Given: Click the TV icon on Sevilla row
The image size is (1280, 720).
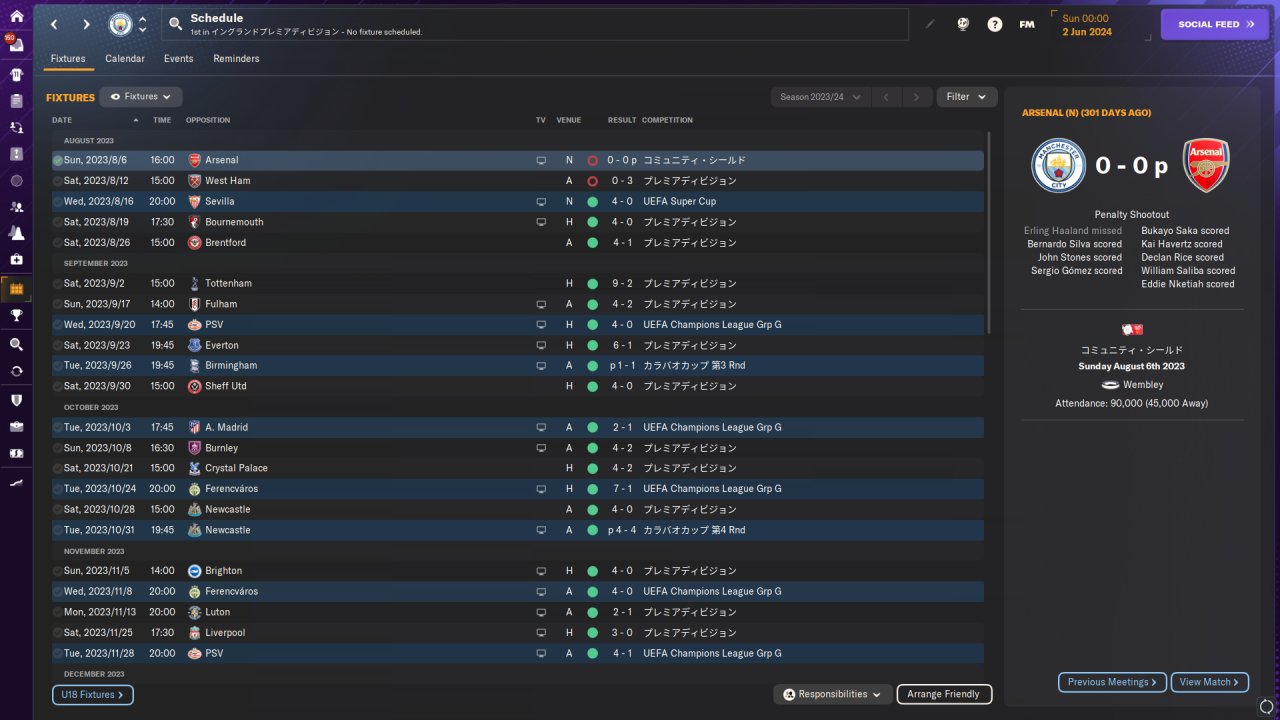Looking at the screenshot, I should pos(541,201).
